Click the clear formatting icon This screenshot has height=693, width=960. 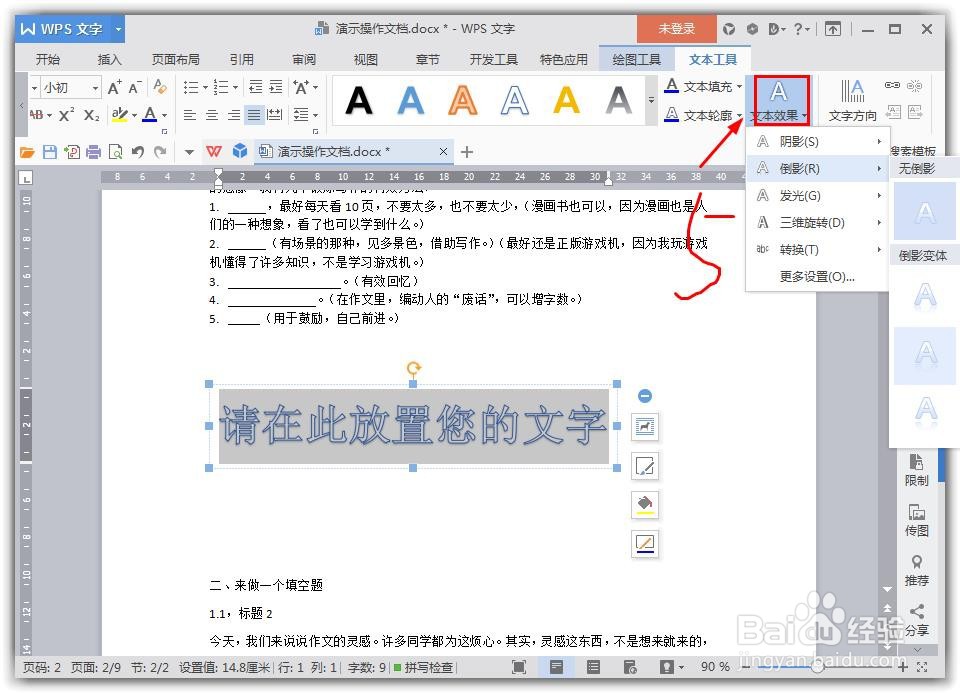pyautogui.click(x=157, y=89)
